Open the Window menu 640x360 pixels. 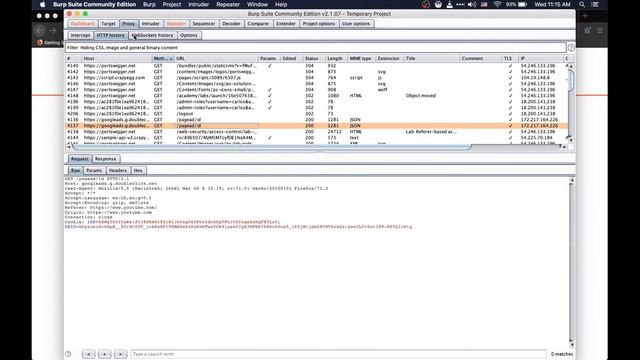tap(257, 4)
